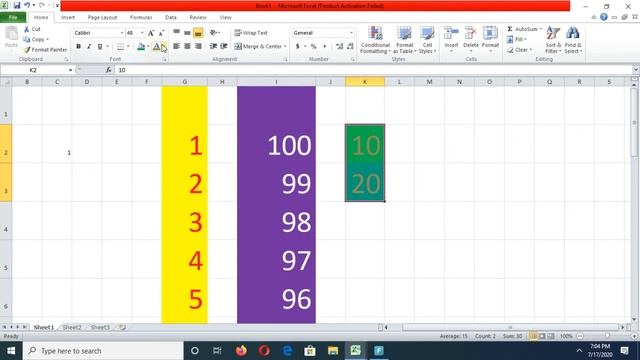Toggle Top Align for cells
This screenshot has width=640, height=360.
coord(176,32)
